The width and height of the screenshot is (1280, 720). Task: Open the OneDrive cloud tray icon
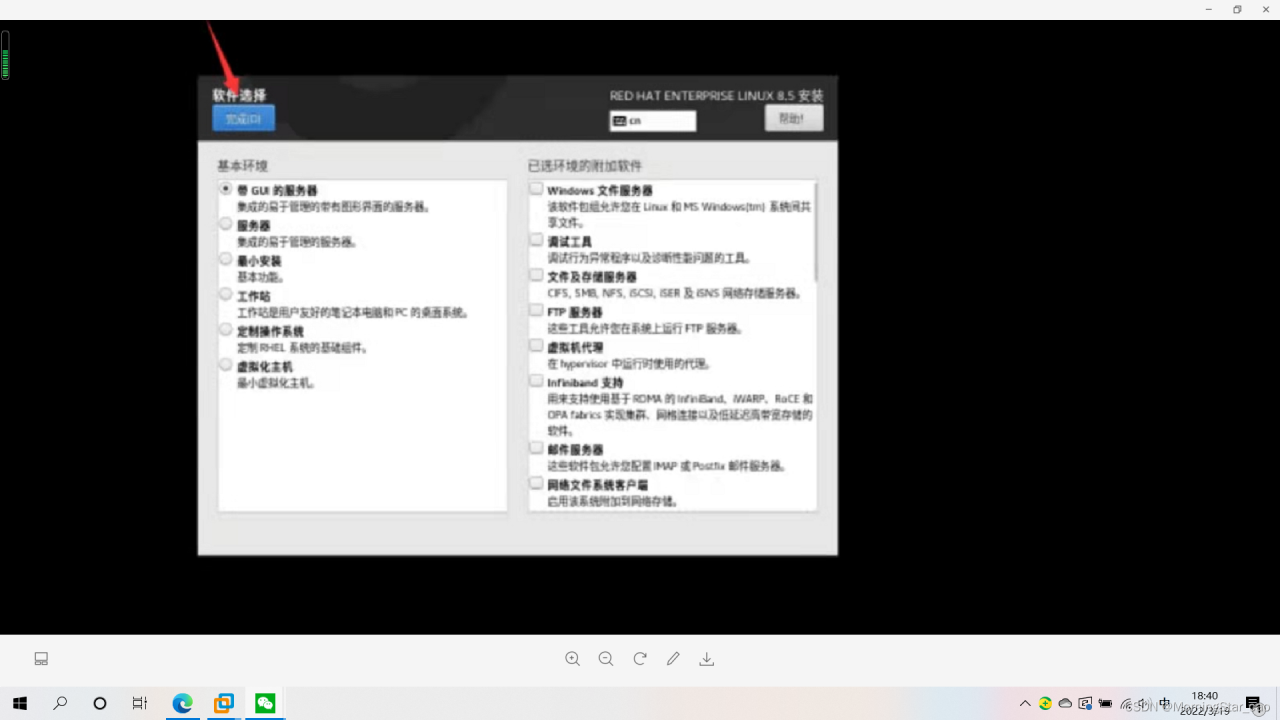[x=1065, y=703]
